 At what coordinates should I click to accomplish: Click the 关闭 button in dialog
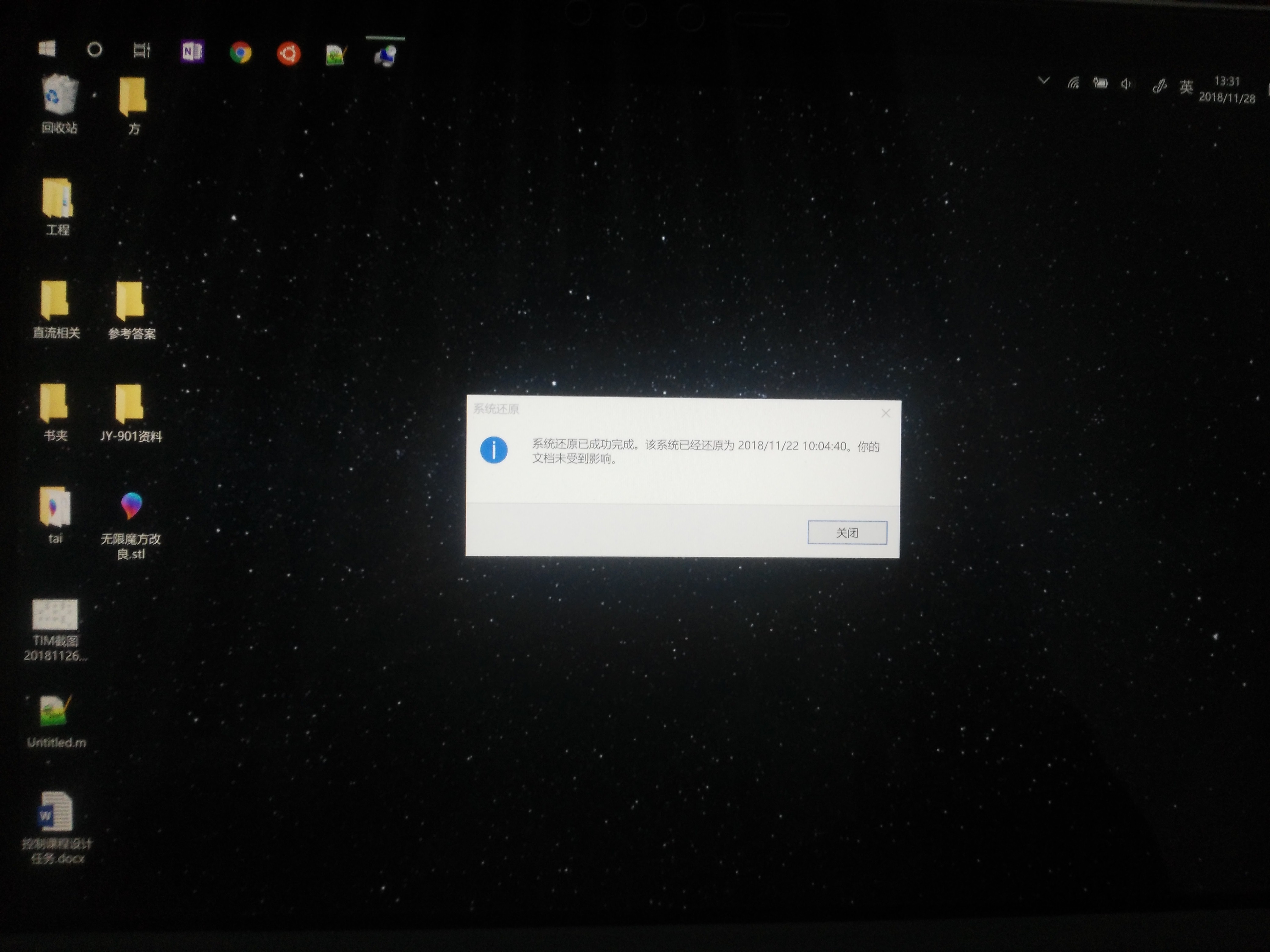pyautogui.click(x=847, y=532)
